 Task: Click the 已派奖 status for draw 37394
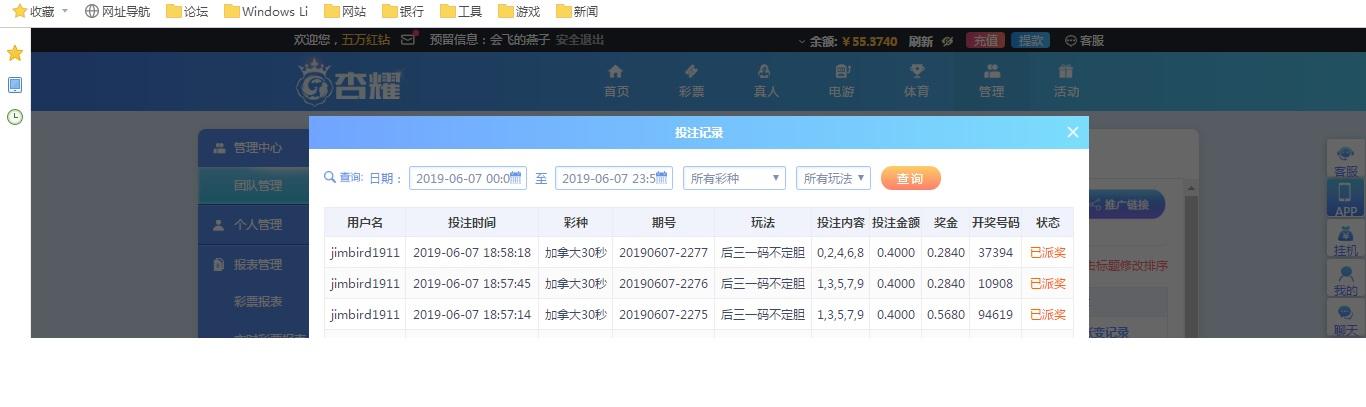(1048, 253)
